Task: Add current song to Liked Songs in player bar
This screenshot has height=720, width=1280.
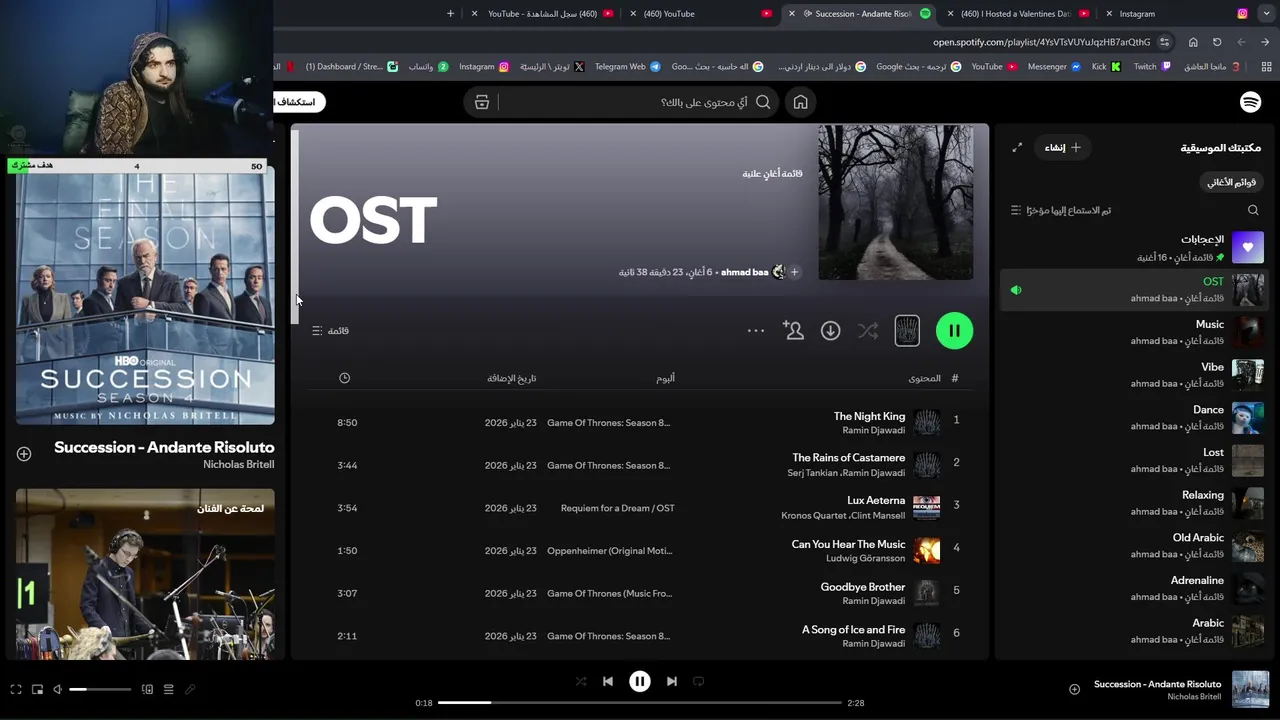Action: coord(1074,689)
